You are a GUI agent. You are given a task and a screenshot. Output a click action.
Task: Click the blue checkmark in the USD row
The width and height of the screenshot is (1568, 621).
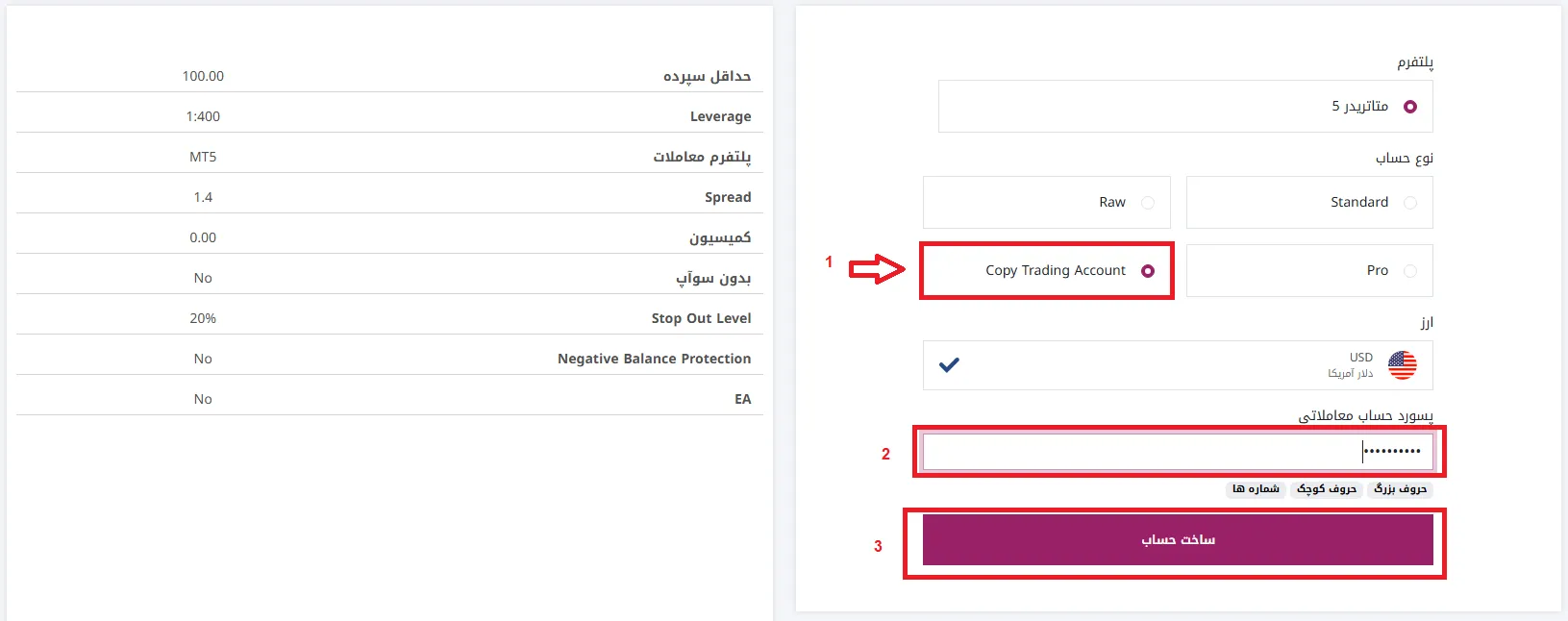click(x=949, y=365)
